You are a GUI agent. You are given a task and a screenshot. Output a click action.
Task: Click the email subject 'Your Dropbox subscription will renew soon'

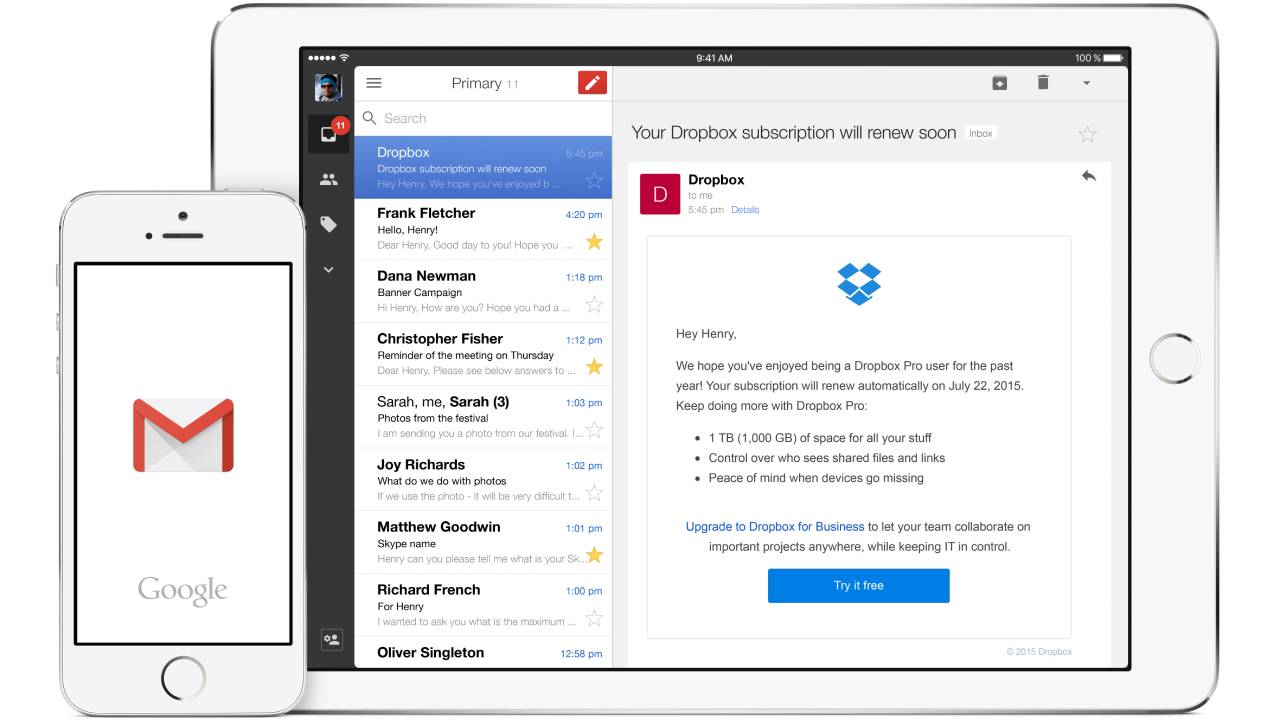(794, 133)
